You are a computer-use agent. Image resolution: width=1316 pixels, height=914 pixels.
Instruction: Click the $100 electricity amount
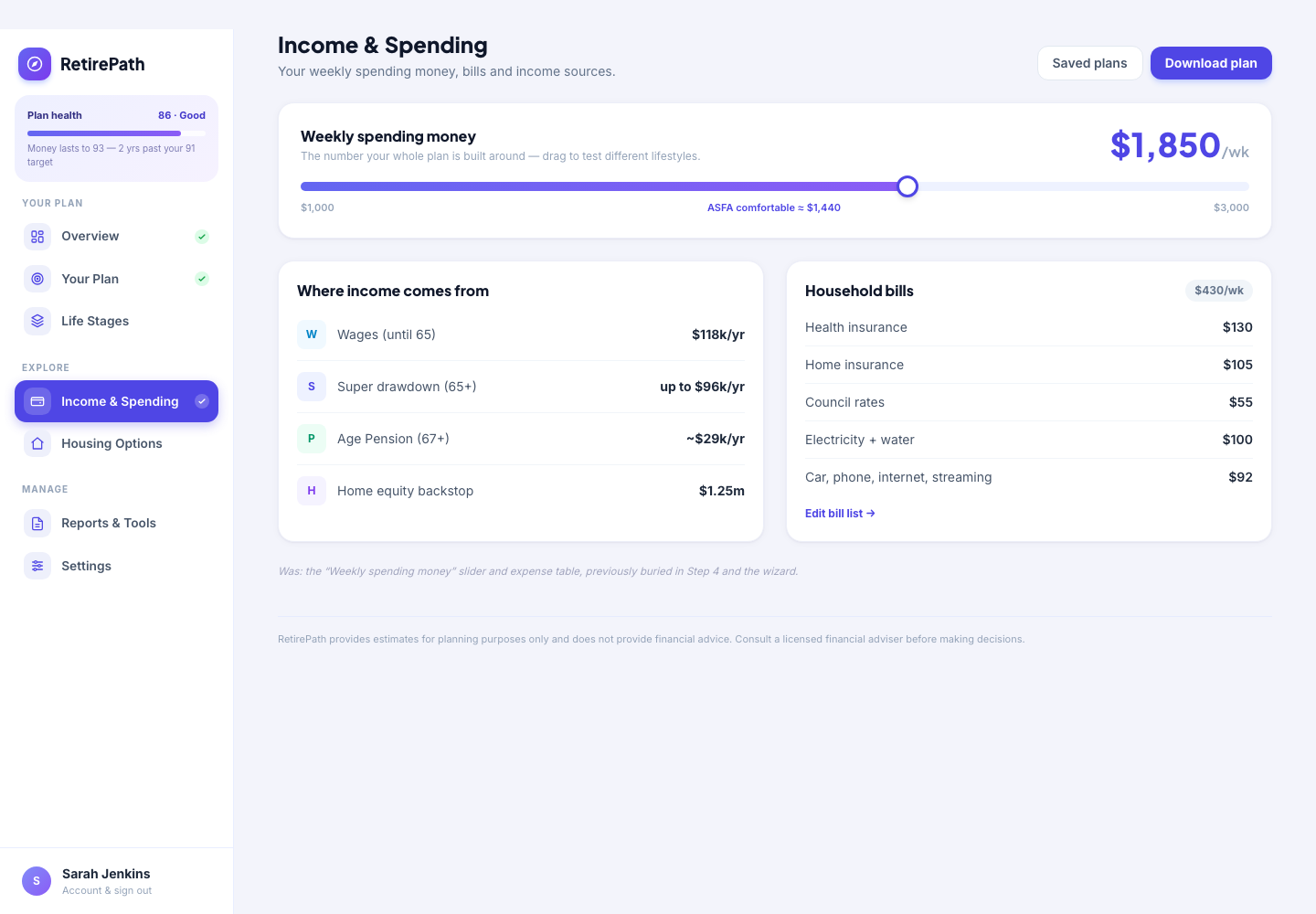pos(1237,440)
